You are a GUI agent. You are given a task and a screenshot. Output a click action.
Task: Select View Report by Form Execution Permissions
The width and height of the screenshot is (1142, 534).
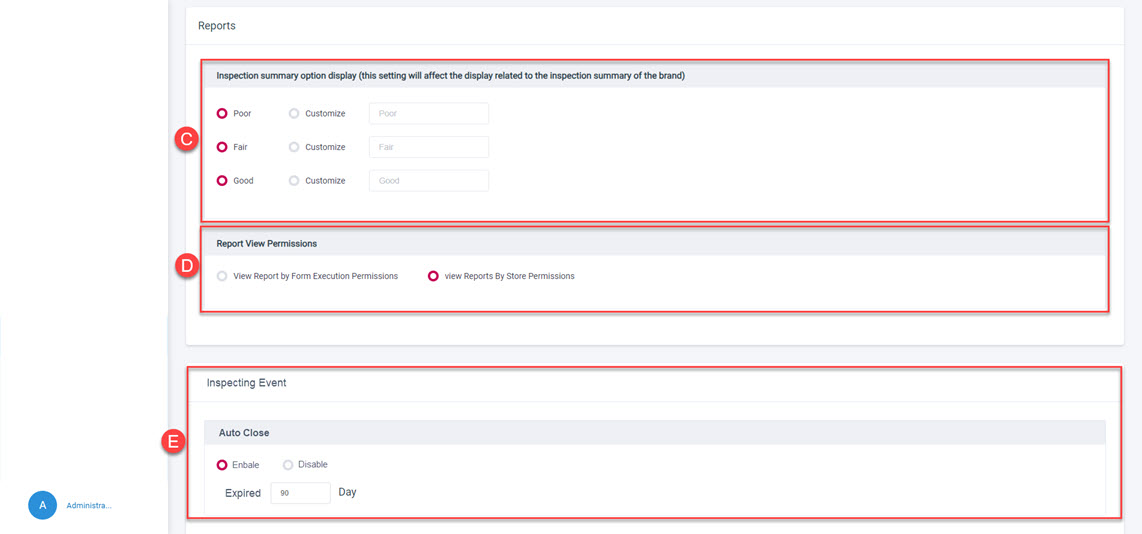tap(222, 276)
